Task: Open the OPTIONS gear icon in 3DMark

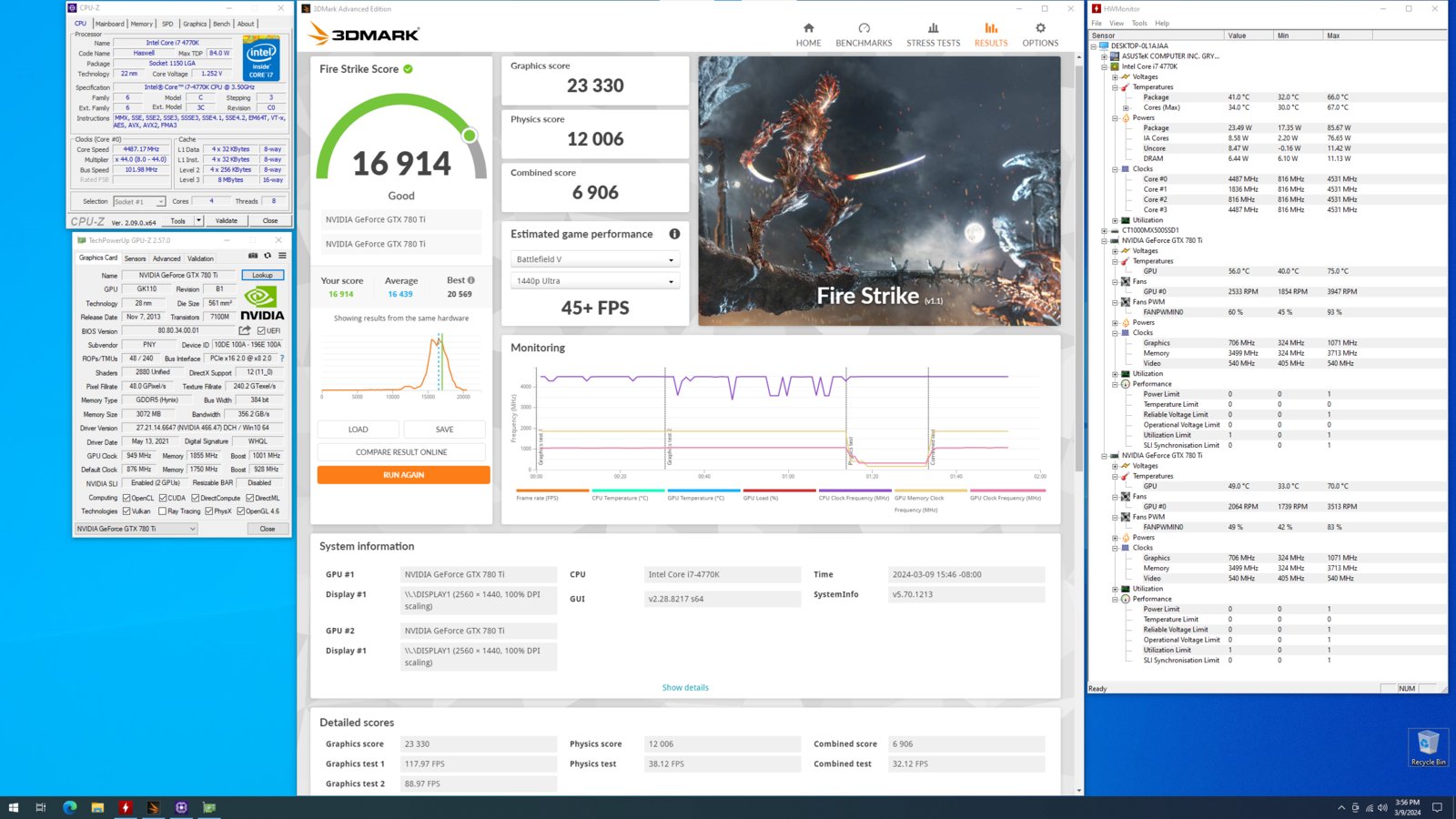Action: point(1040,28)
